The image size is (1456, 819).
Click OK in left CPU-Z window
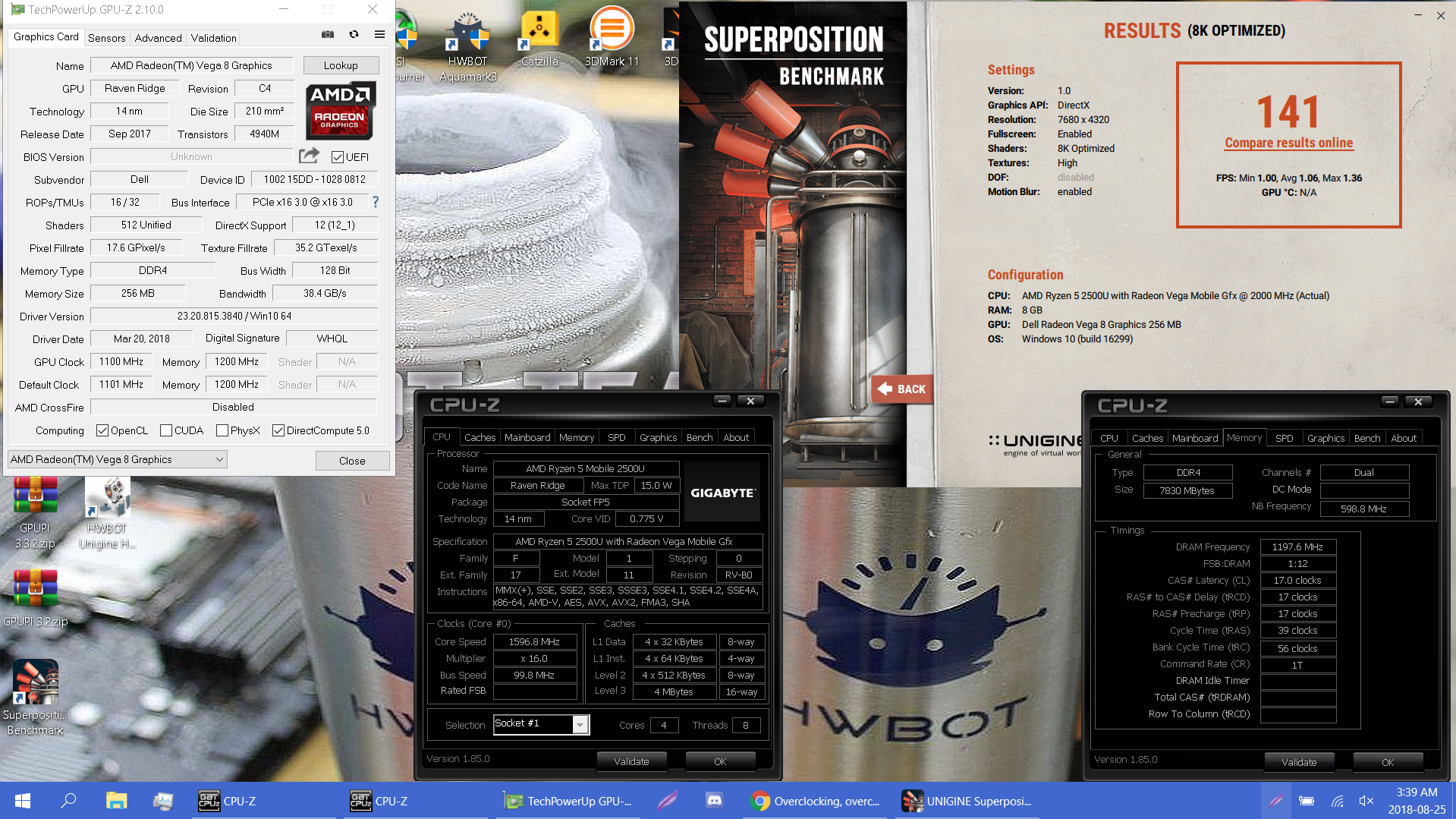(720, 761)
